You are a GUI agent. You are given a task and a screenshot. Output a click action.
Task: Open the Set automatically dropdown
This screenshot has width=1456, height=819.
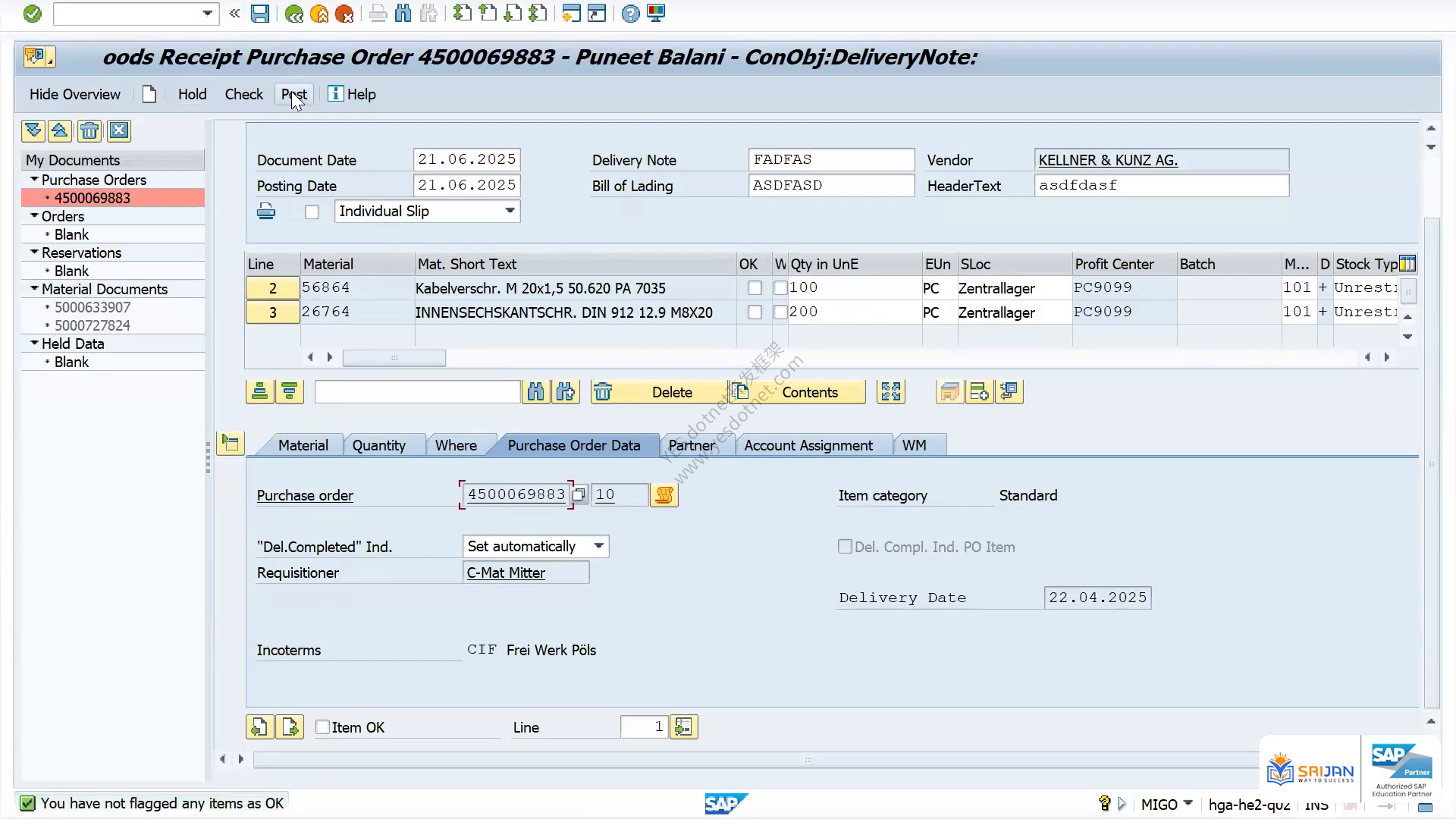[599, 546]
